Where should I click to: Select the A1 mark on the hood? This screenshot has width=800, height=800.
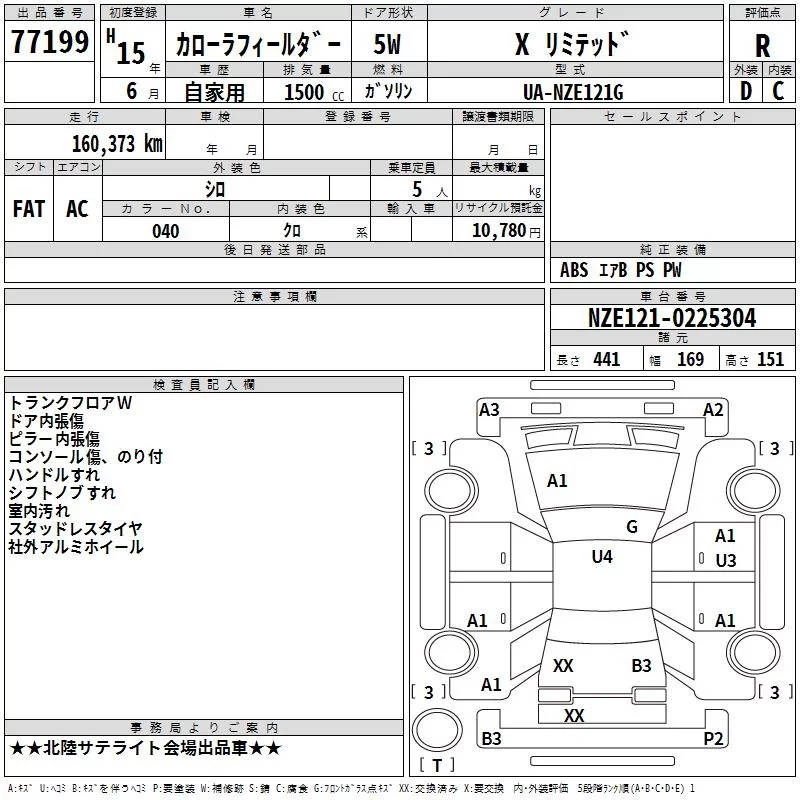pos(557,481)
